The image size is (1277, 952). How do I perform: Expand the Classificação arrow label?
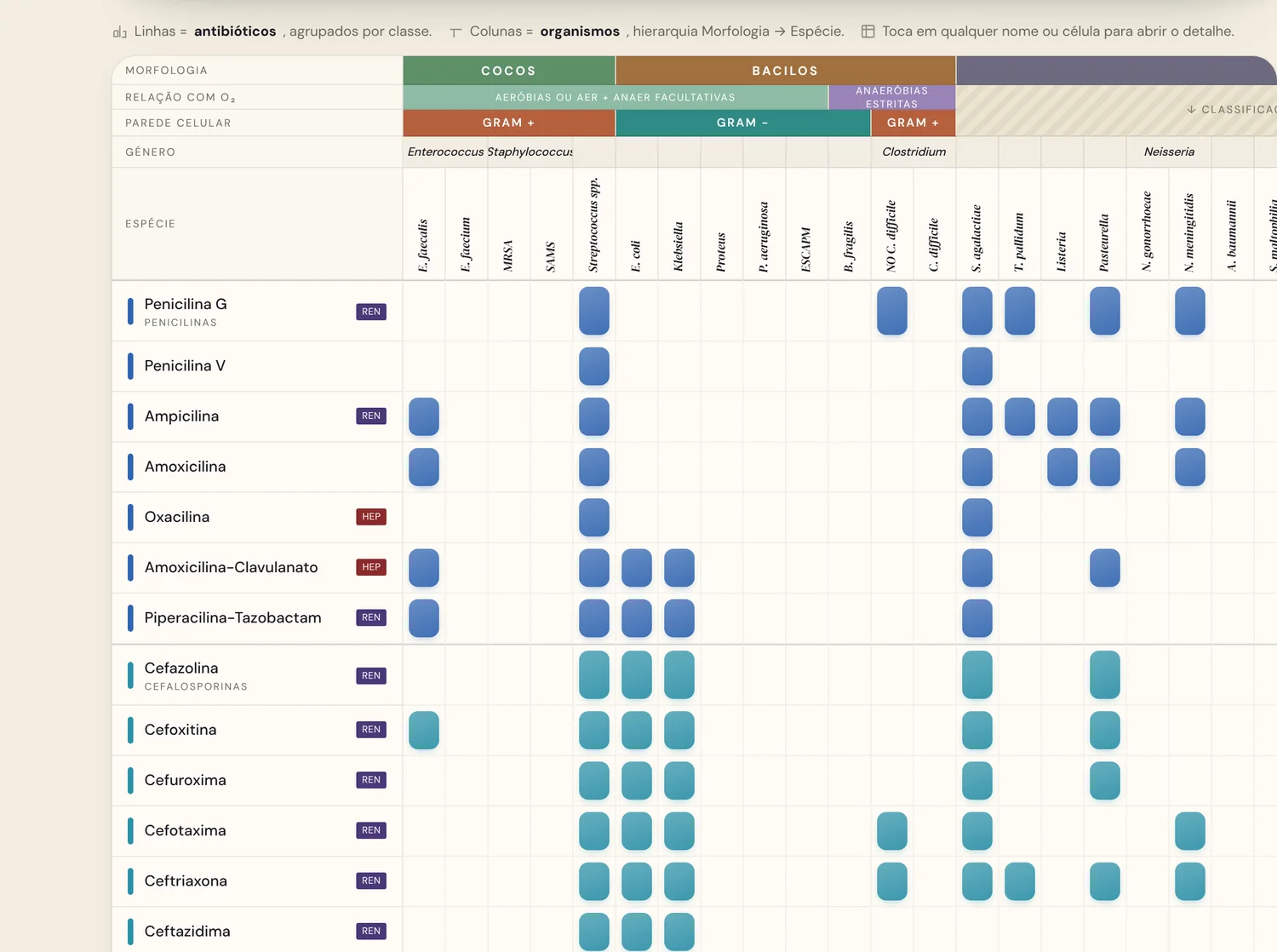pos(1231,109)
